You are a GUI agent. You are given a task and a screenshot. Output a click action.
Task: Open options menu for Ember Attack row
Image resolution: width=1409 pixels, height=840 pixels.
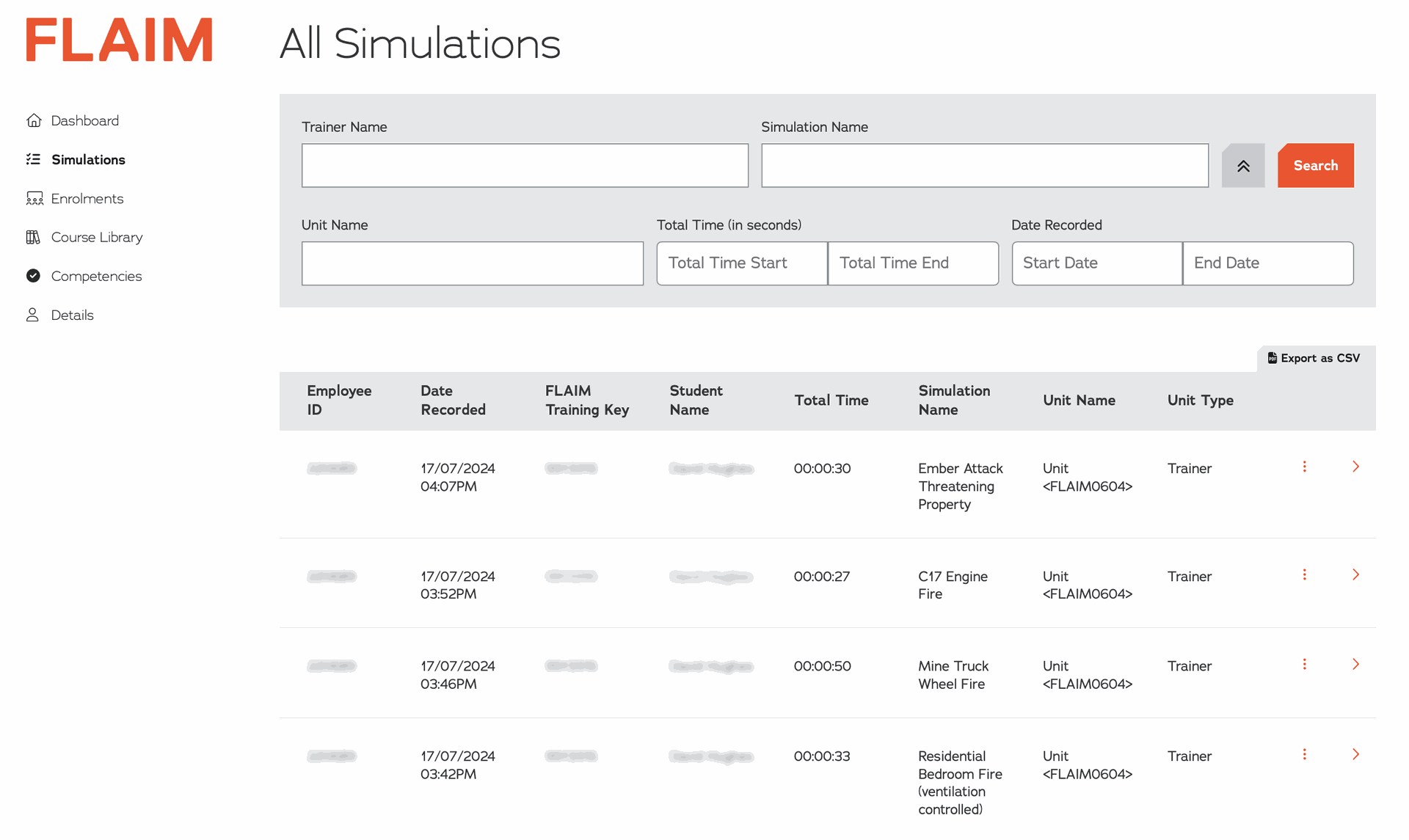(x=1305, y=467)
